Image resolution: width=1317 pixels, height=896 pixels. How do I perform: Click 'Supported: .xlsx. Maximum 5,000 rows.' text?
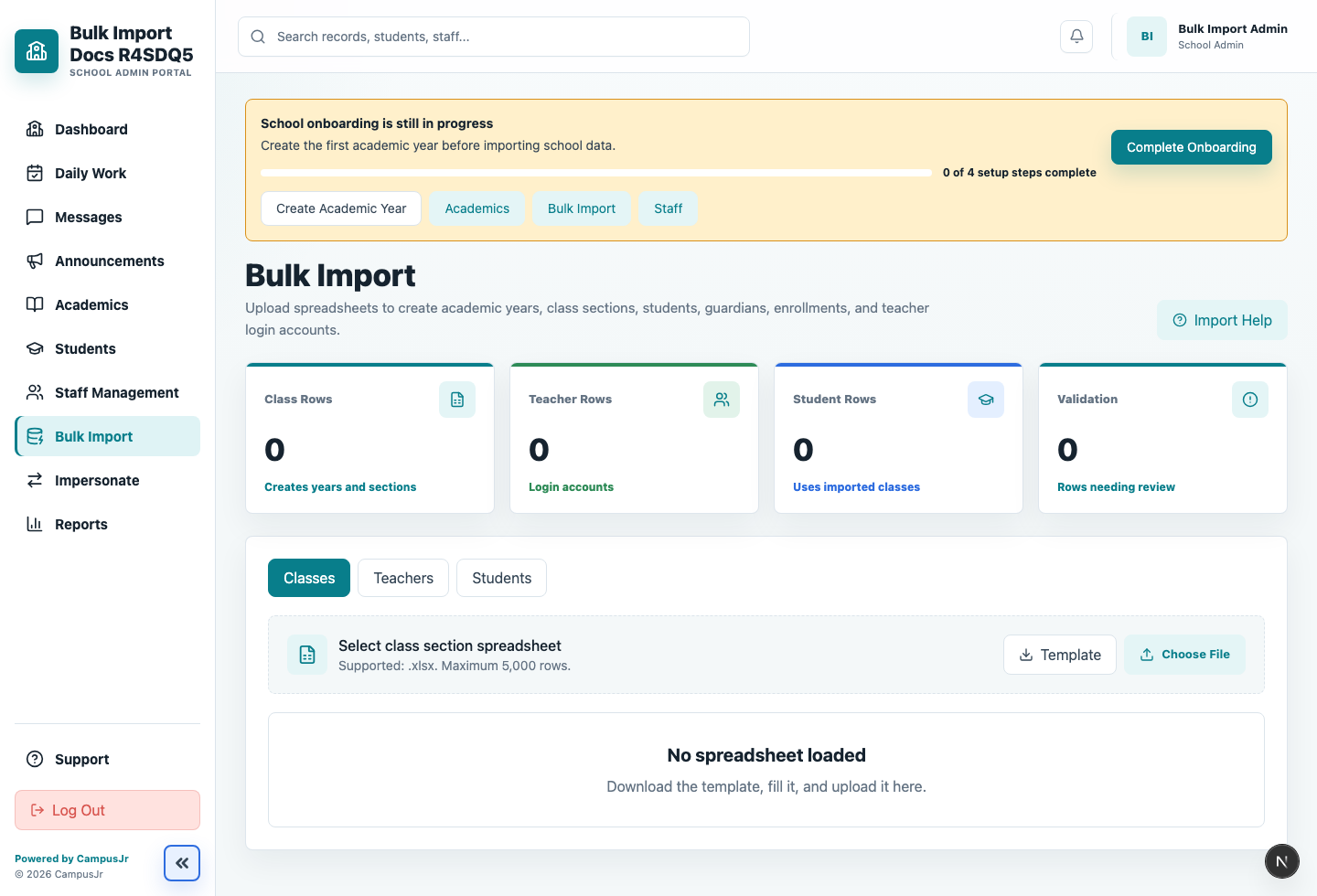455,666
